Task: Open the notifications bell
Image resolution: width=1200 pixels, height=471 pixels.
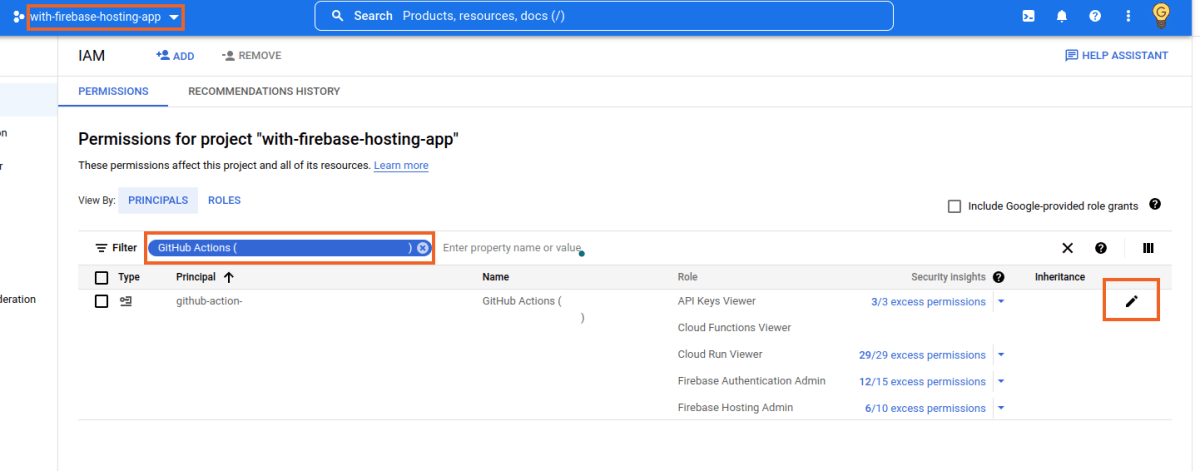Action: 1061,16
